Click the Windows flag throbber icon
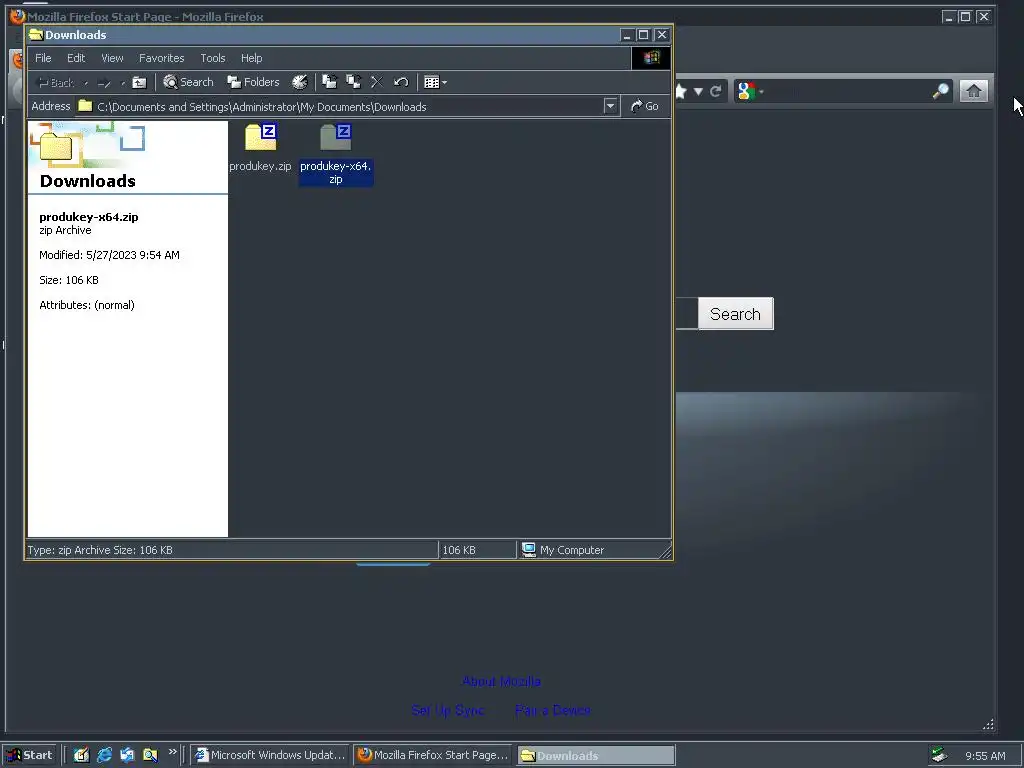Image resolution: width=1024 pixels, height=768 pixels. click(651, 58)
